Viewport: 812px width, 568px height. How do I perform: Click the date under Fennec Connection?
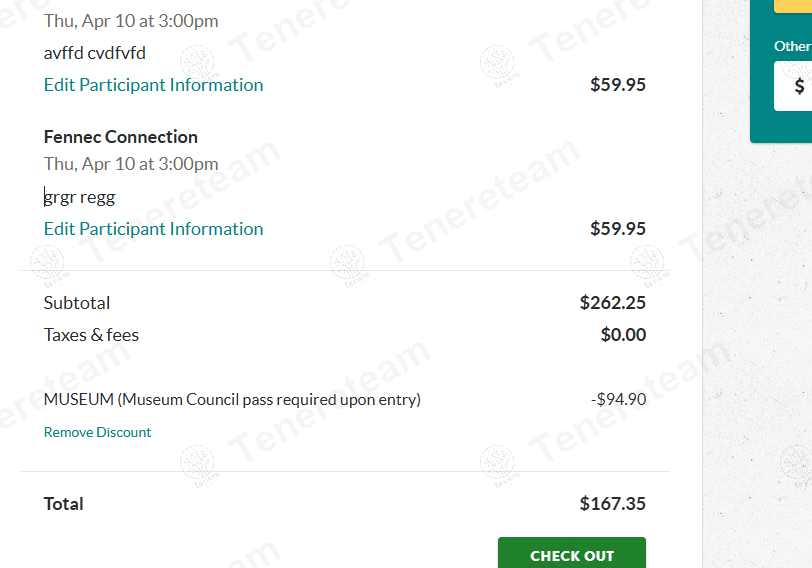[130, 164]
